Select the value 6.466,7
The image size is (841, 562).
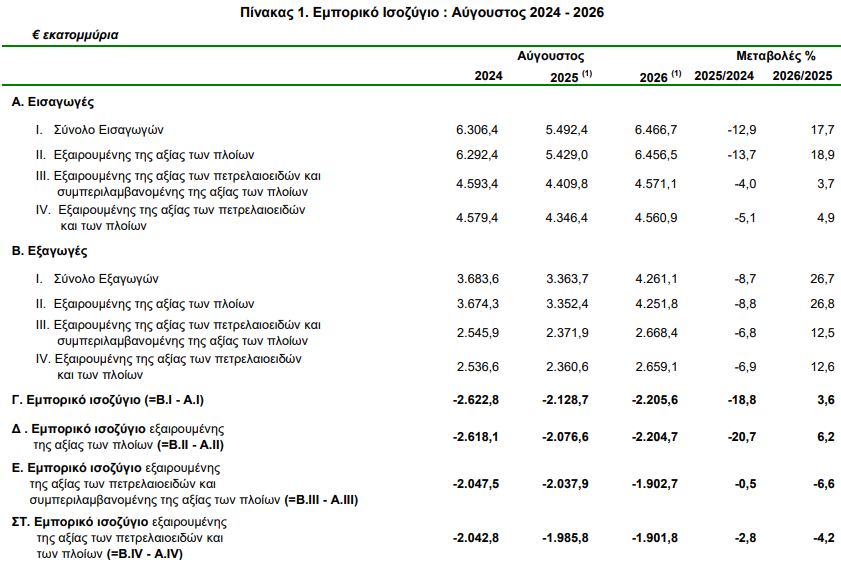tap(656, 130)
